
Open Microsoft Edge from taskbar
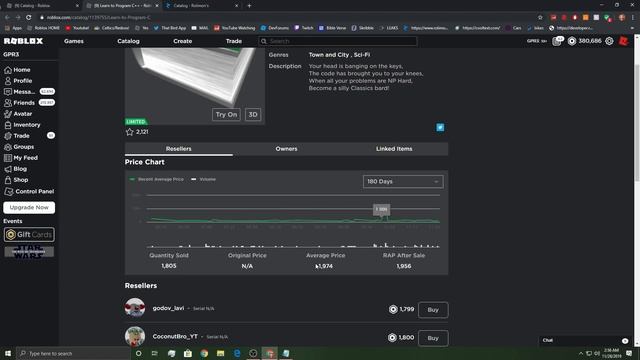click(x=237, y=353)
